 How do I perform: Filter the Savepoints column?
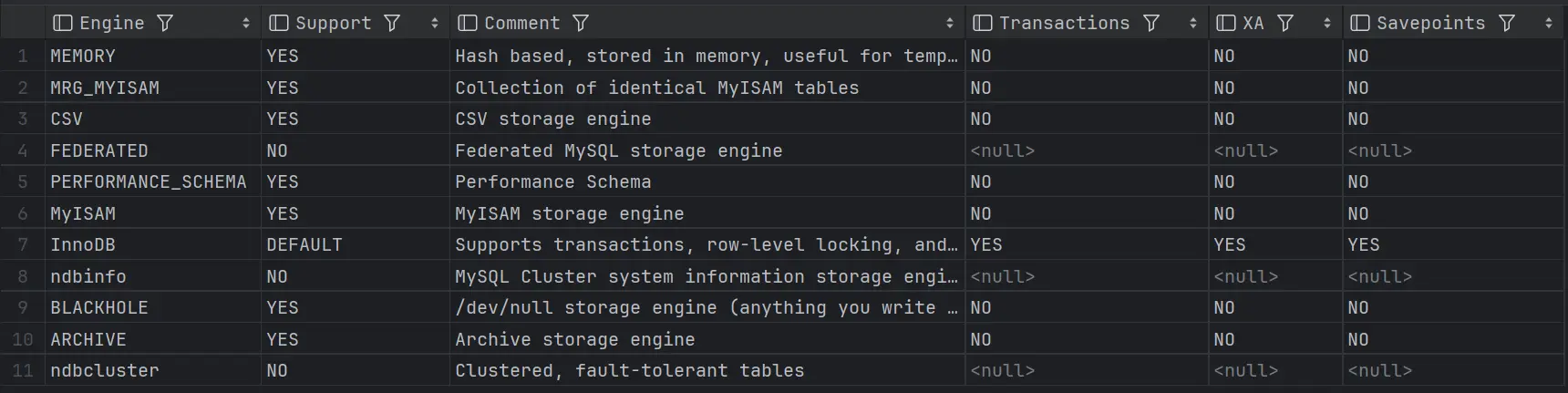[x=1507, y=24]
